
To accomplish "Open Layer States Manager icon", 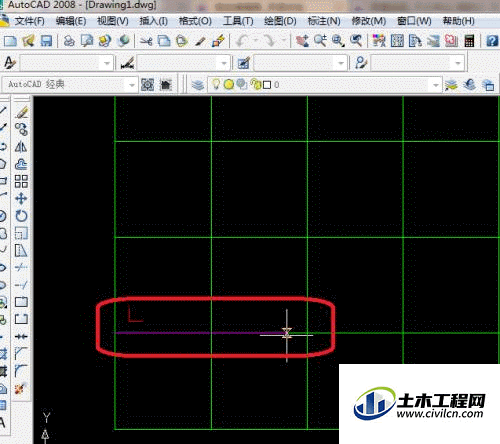I will click(x=489, y=85).
